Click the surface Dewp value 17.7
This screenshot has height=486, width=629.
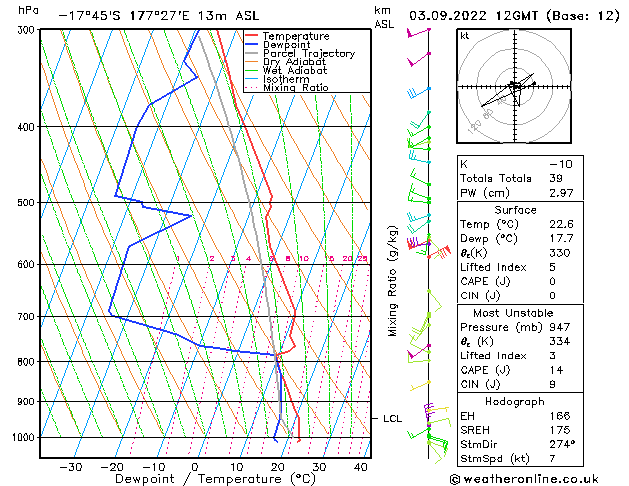[561, 239]
